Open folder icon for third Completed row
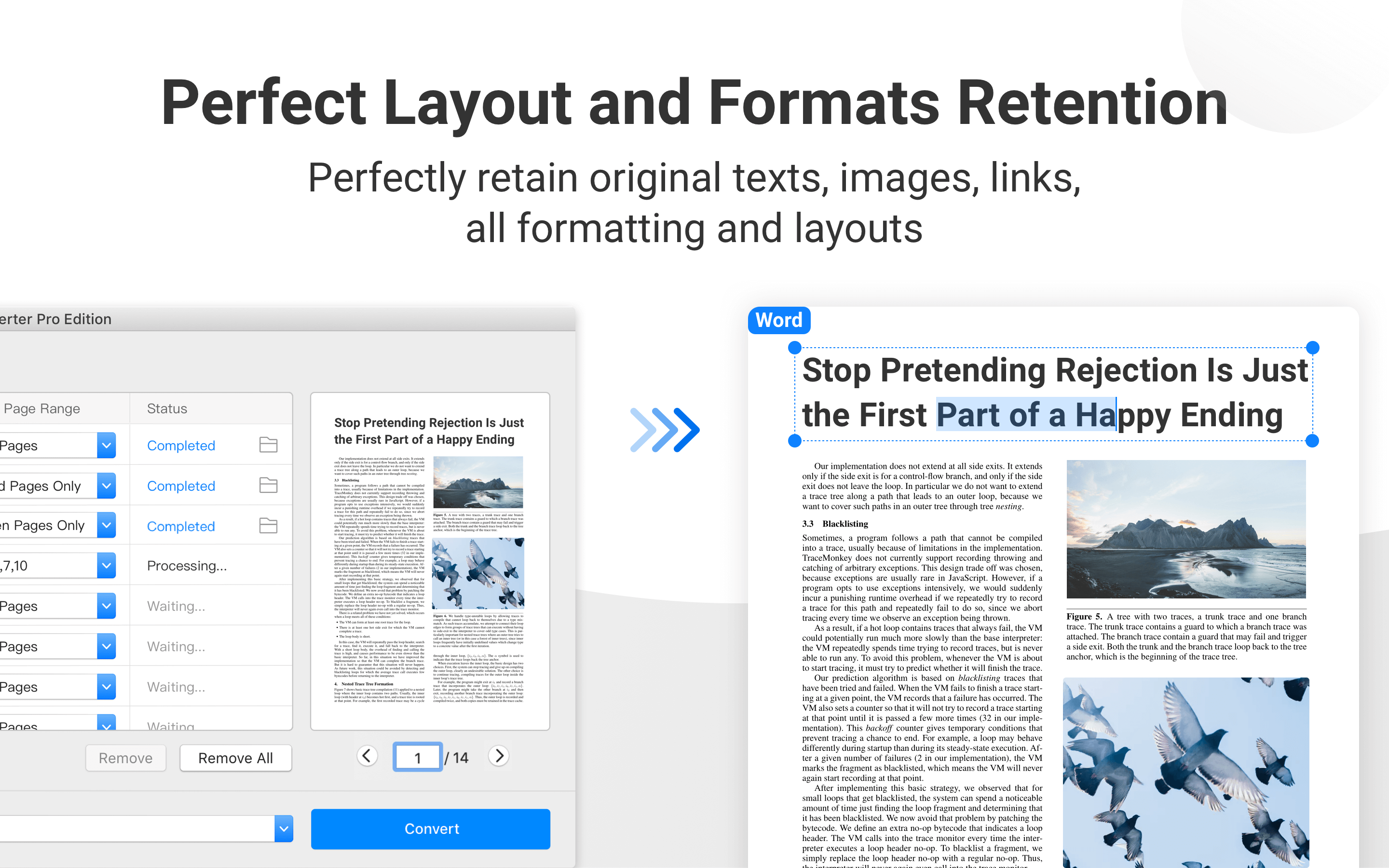The height and width of the screenshot is (868, 1389). (268, 526)
